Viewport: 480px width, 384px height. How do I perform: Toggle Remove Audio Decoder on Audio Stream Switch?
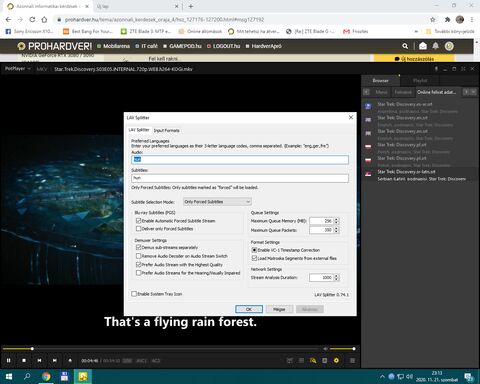pyautogui.click(x=138, y=256)
